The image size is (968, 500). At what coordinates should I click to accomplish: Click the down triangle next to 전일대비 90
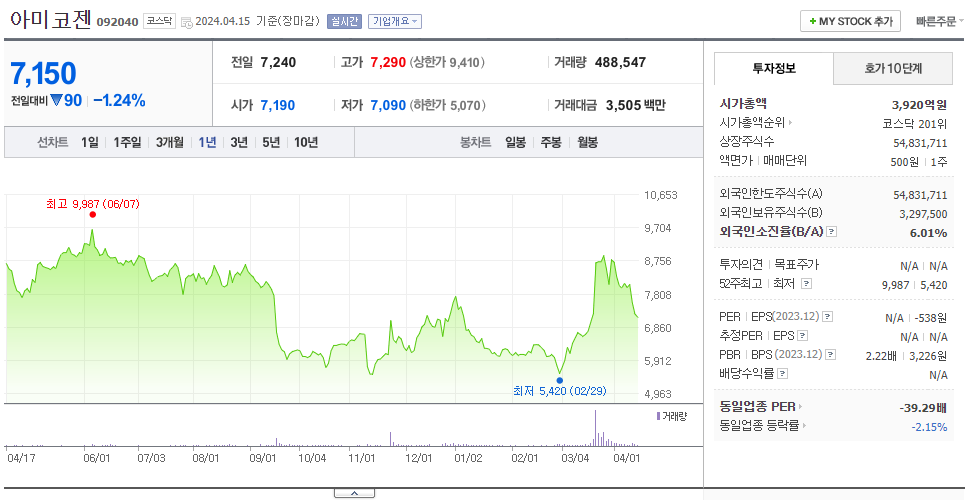[x=56, y=101]
